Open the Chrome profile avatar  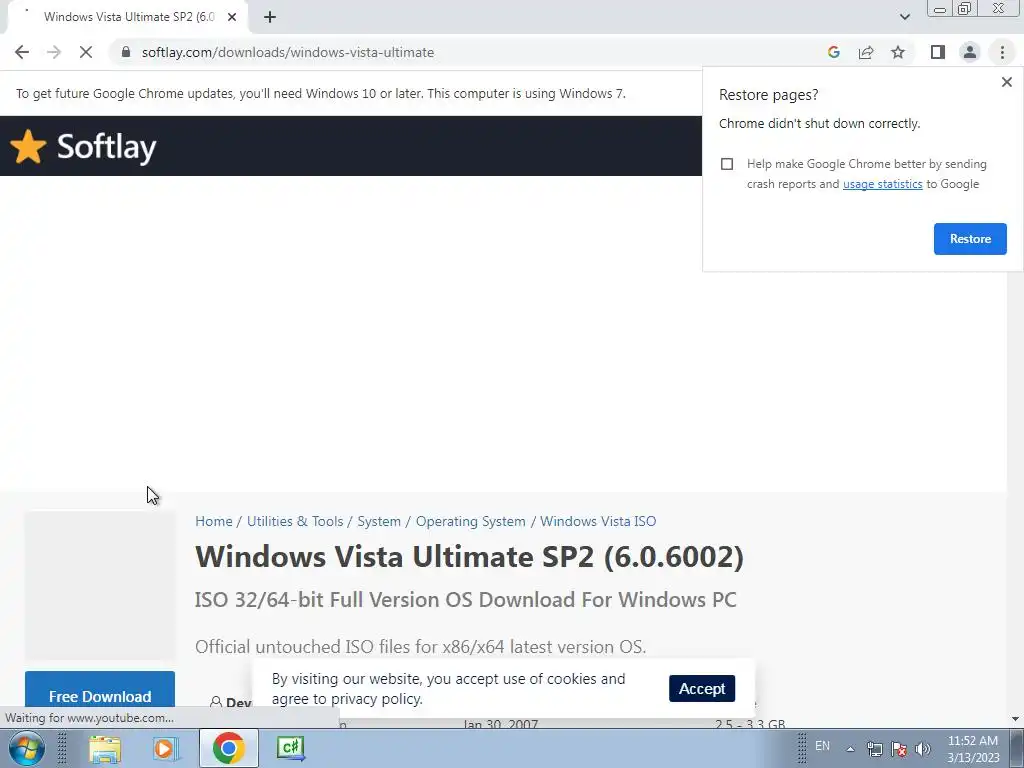[x=970, y=52]
